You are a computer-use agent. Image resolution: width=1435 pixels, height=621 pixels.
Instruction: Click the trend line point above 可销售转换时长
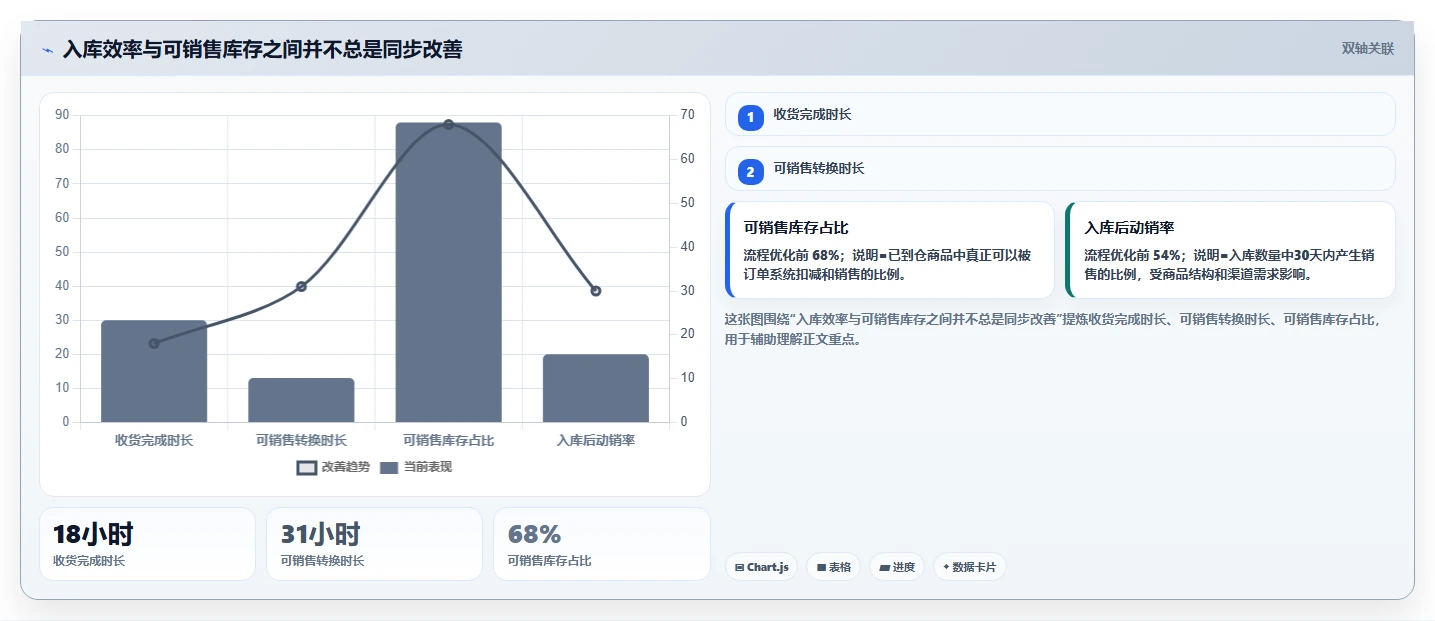click(301, 287)
